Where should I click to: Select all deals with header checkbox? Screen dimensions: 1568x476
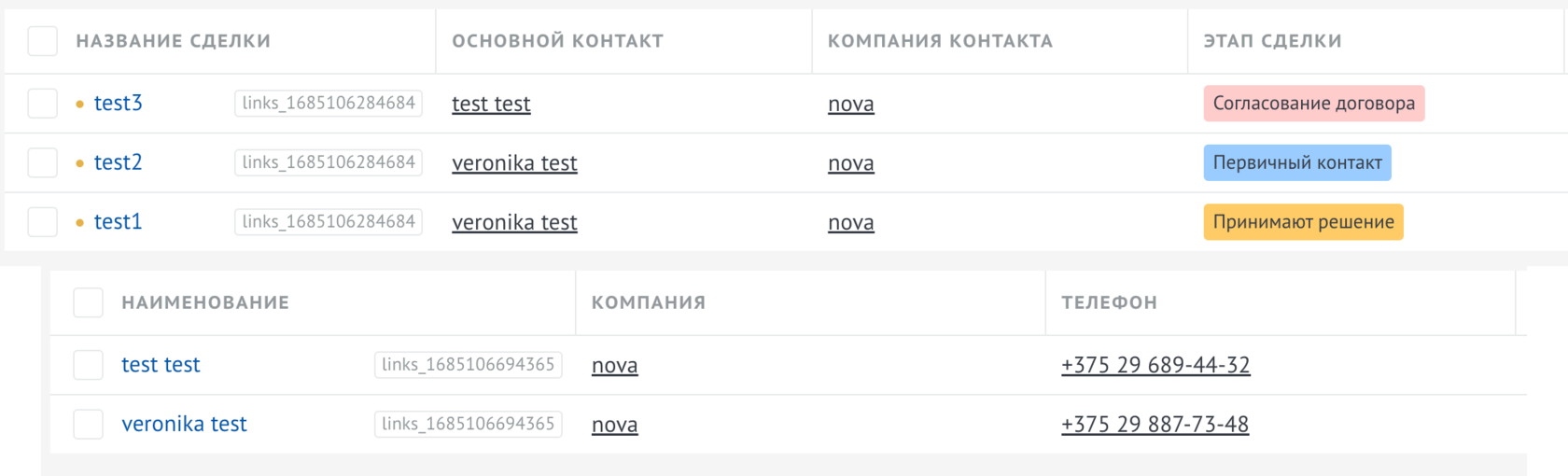coord(43,41)
